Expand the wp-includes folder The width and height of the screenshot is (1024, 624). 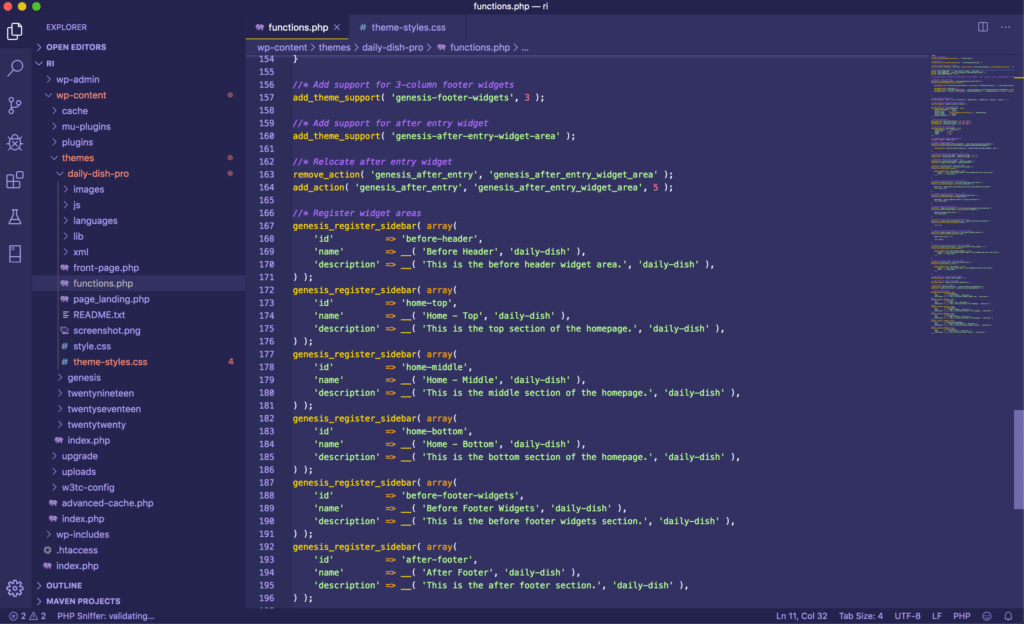[x=82, y=534]
